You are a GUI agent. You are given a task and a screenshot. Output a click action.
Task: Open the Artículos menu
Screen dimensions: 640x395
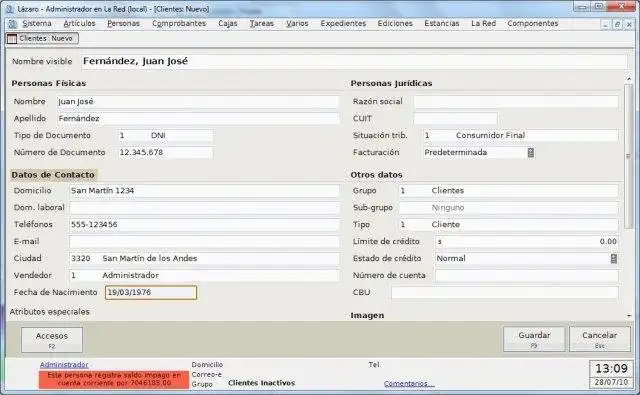[79, 24]
